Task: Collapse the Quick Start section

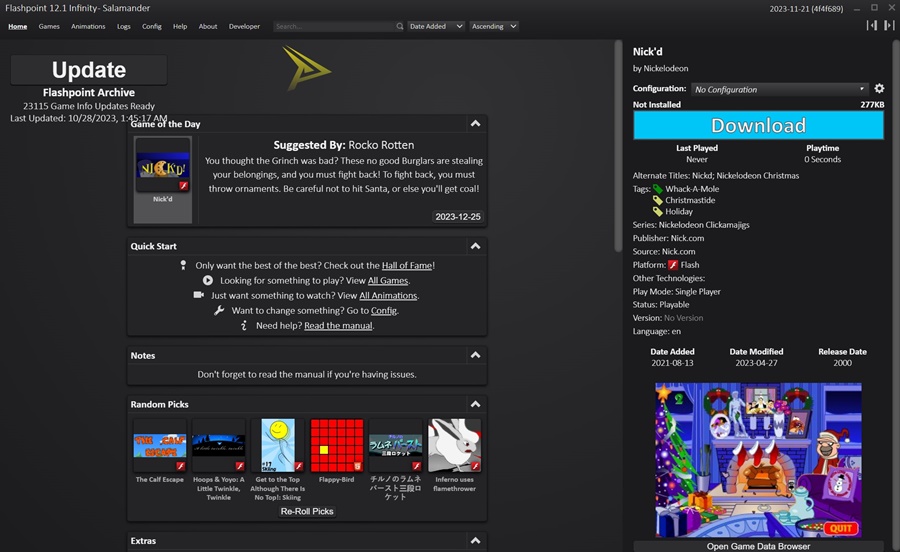Action: coord(475,246)
